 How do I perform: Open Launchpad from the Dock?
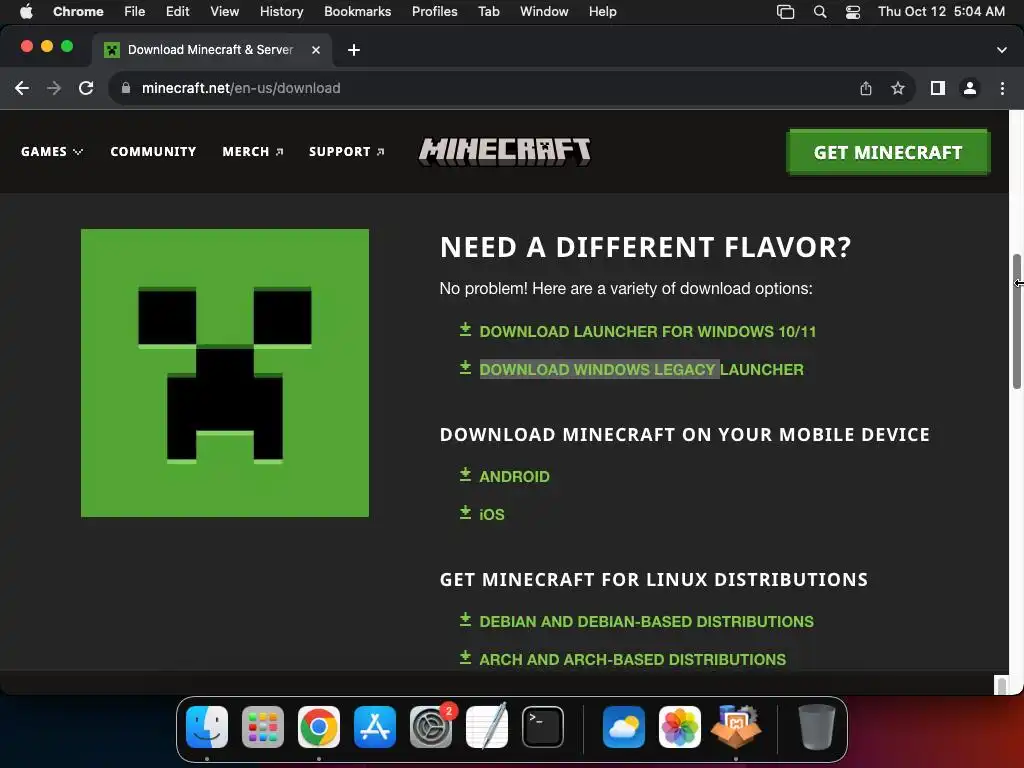click(x=263, y=727)
